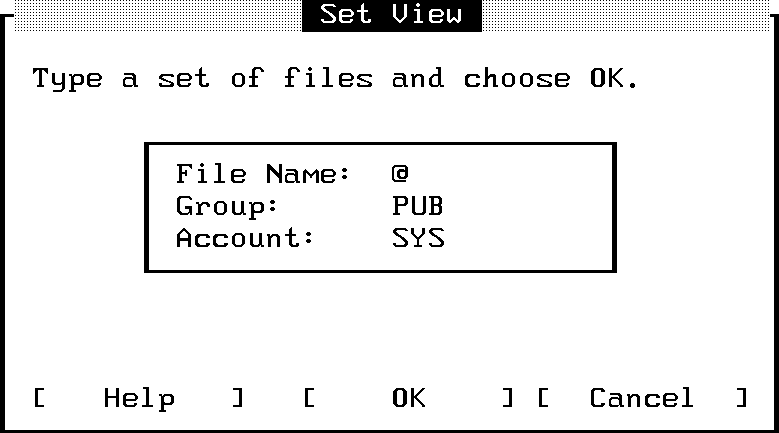Click the left bracket of Help button
779x433 pixels.
40,398
